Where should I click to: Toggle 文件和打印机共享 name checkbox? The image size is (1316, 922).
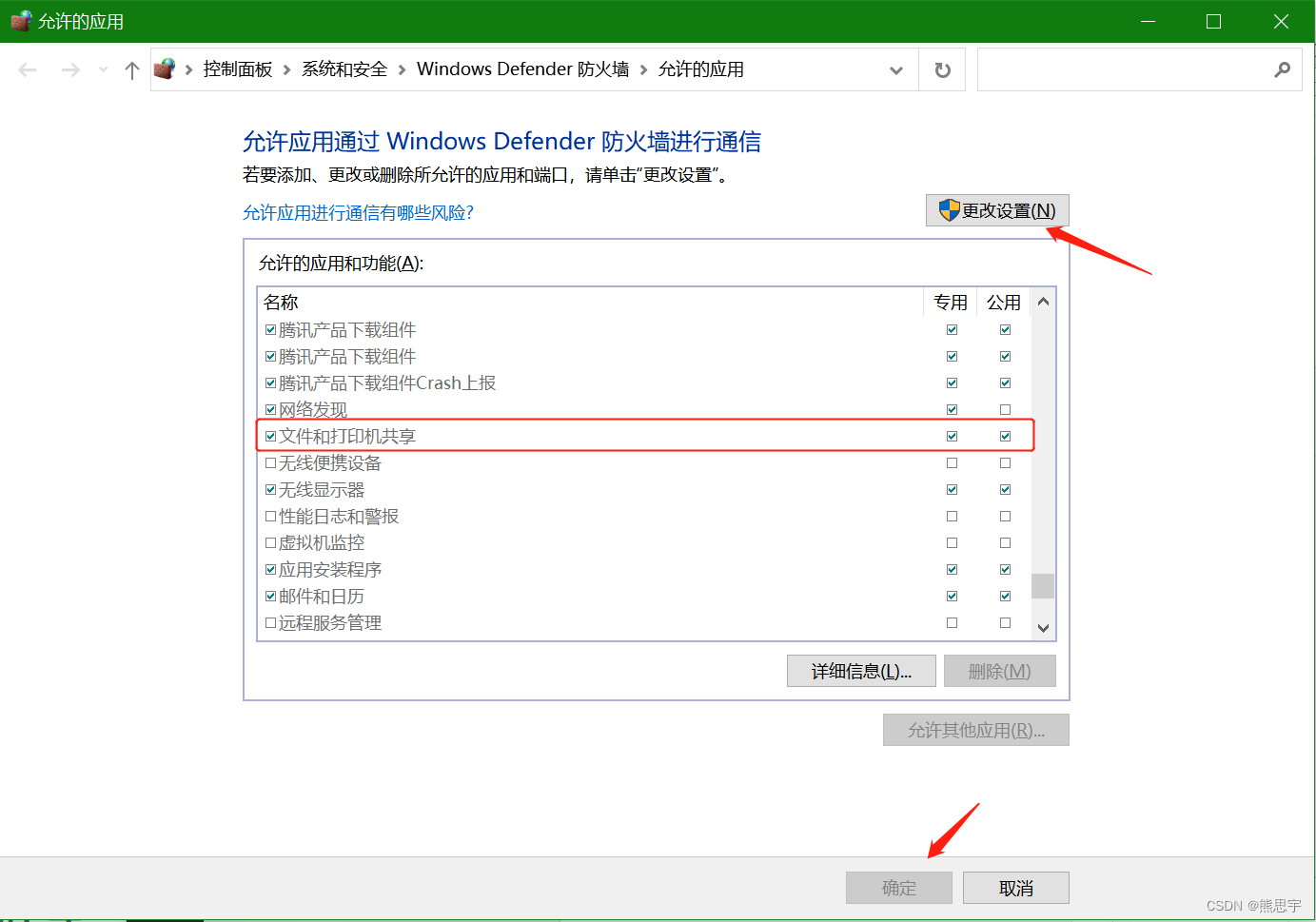click(270, 437)
